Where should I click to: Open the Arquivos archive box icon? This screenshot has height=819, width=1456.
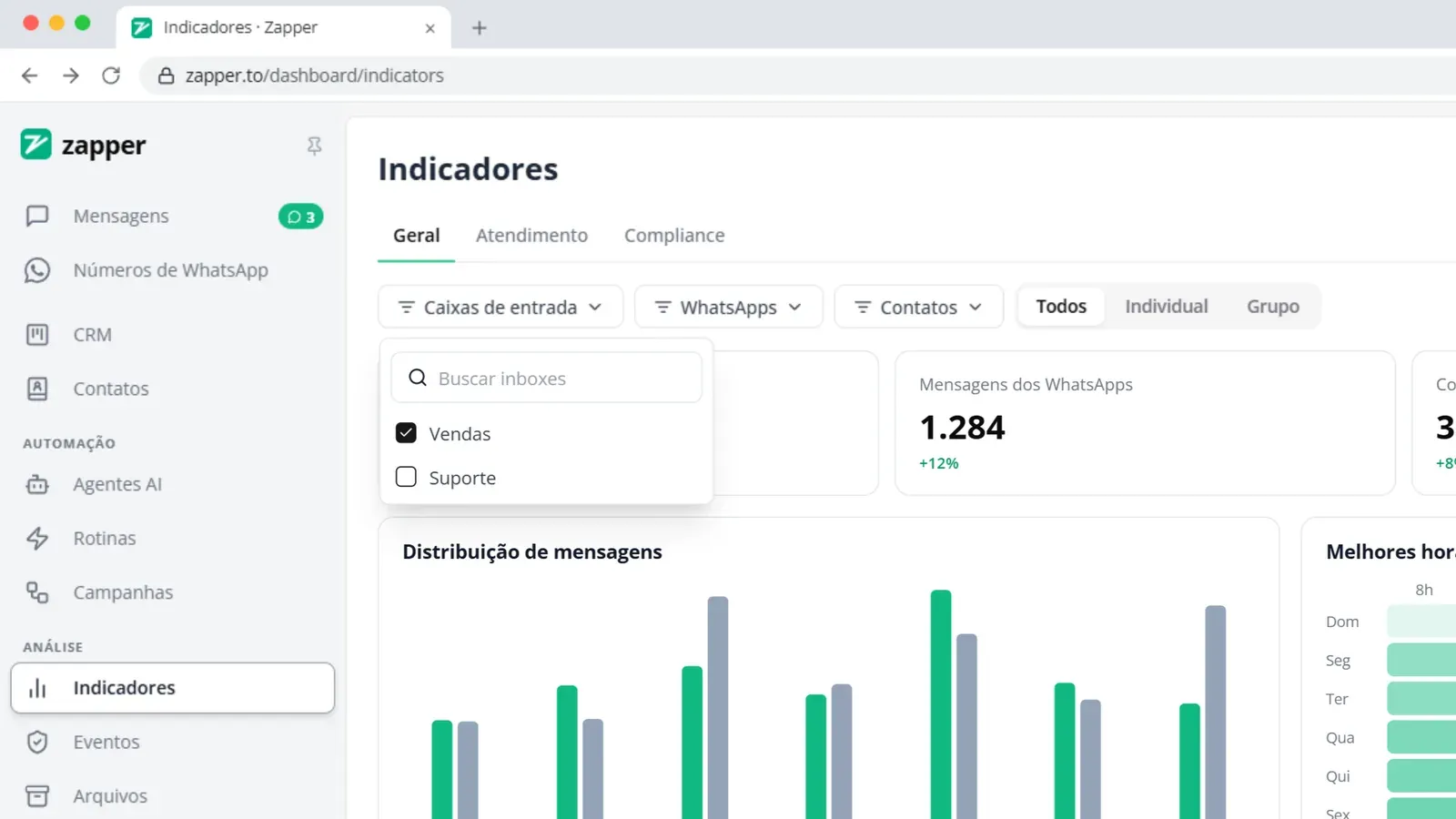pyautogui.click(x=37, y=796)
